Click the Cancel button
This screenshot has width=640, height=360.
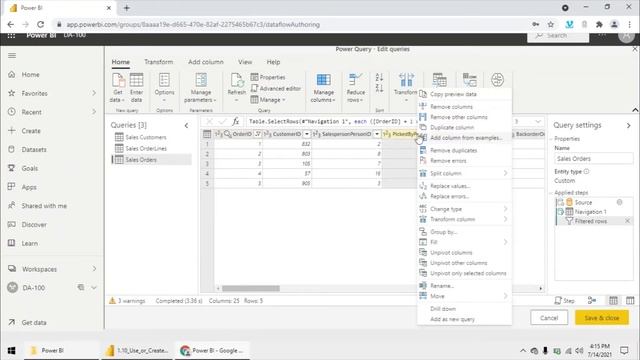(549, 318)
